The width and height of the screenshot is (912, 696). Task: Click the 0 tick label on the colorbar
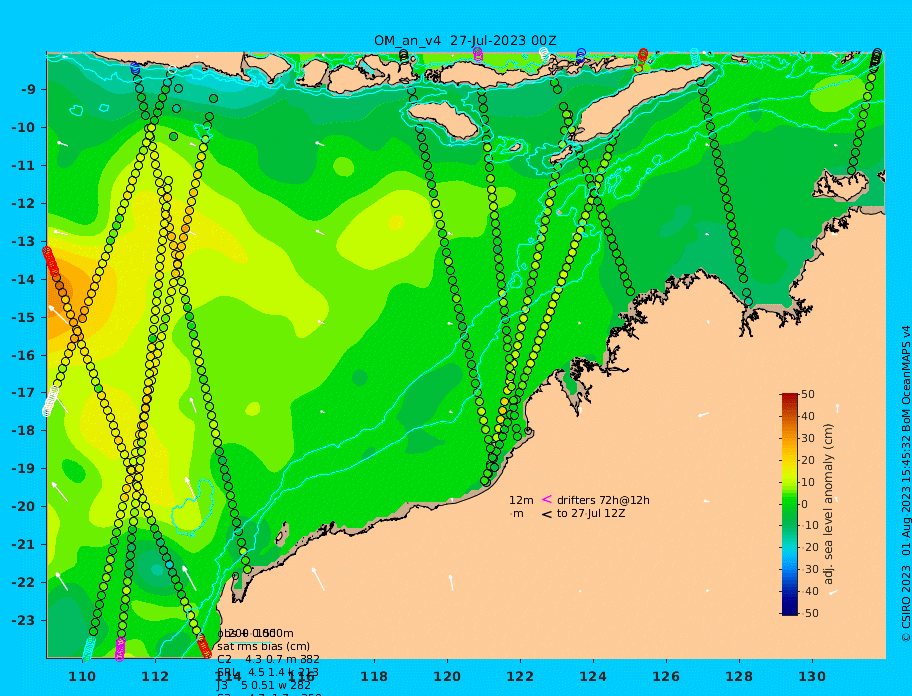(805, 504)
